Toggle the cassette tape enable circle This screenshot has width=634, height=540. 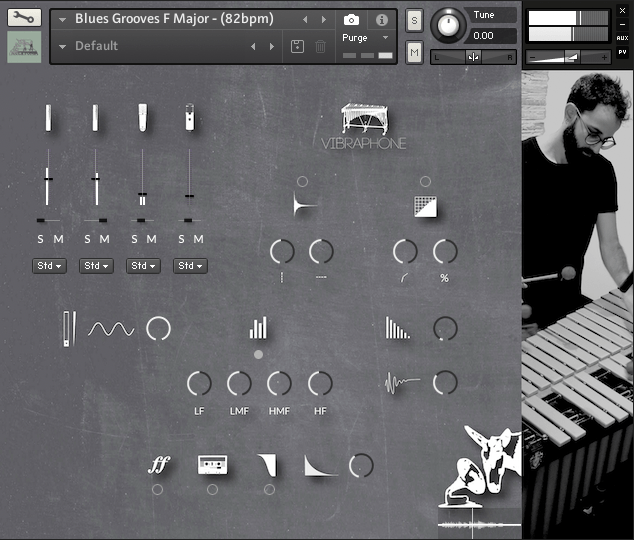[x=212, y=489]
